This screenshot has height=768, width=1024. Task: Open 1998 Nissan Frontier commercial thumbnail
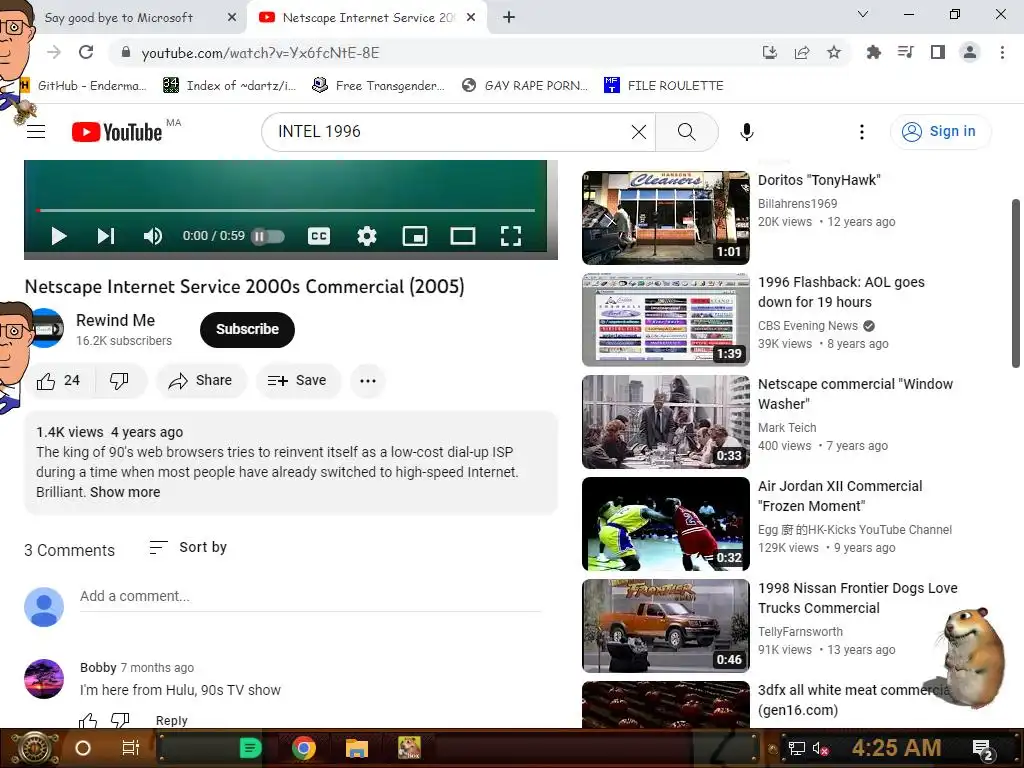coord(665,626)
